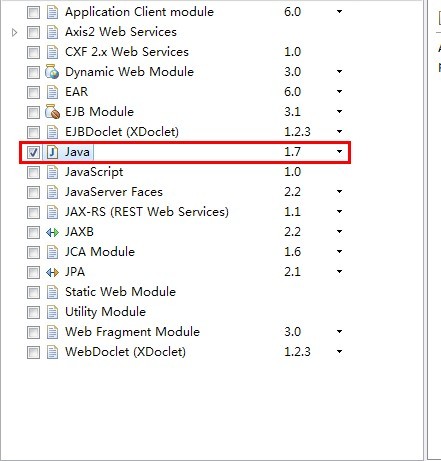Click the Java facet J icon

52,152
